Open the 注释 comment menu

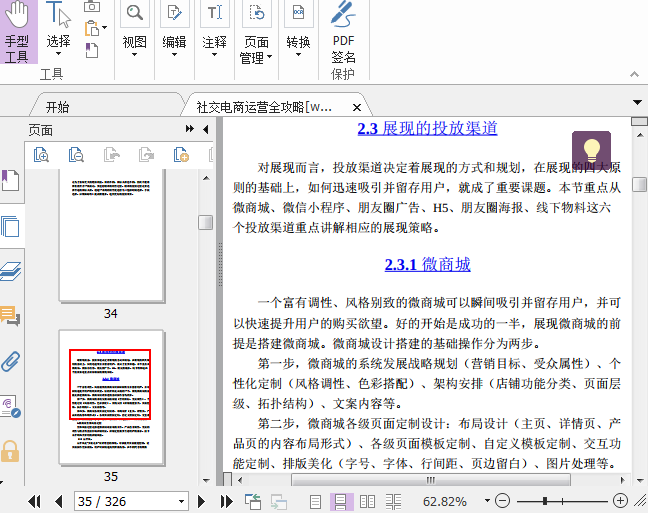[x=214, y=30]
